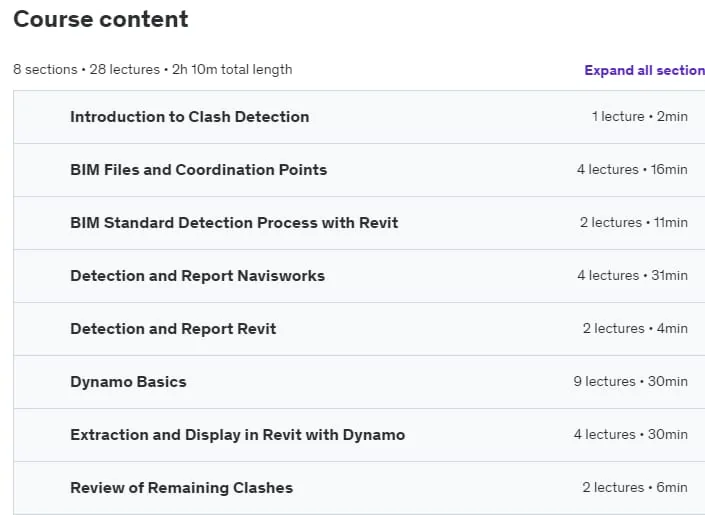705x515 pixels.
Task: Click the Course content heading
Action: click(x=101, y=19)
